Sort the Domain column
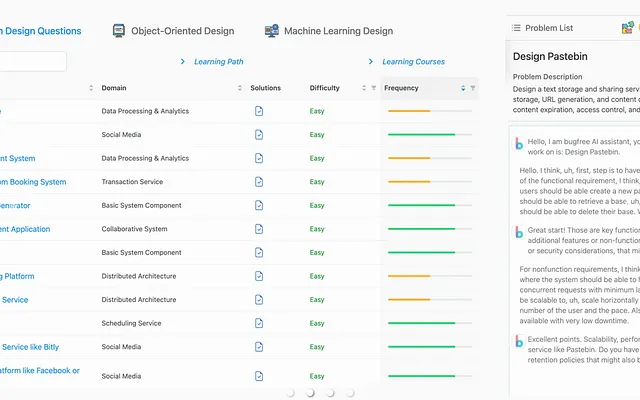Image resolution: width=640 pixels, height=400 pixels. (240, 88)
